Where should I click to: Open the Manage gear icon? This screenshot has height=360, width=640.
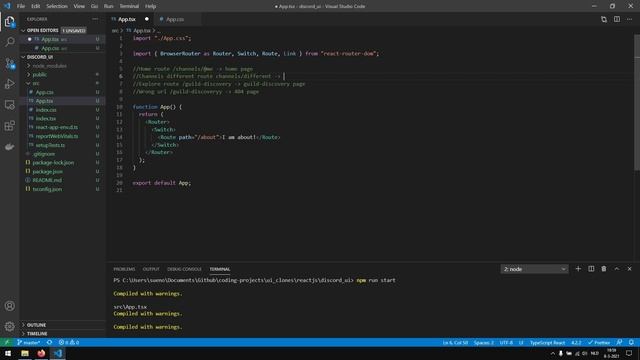coord(9,326)
